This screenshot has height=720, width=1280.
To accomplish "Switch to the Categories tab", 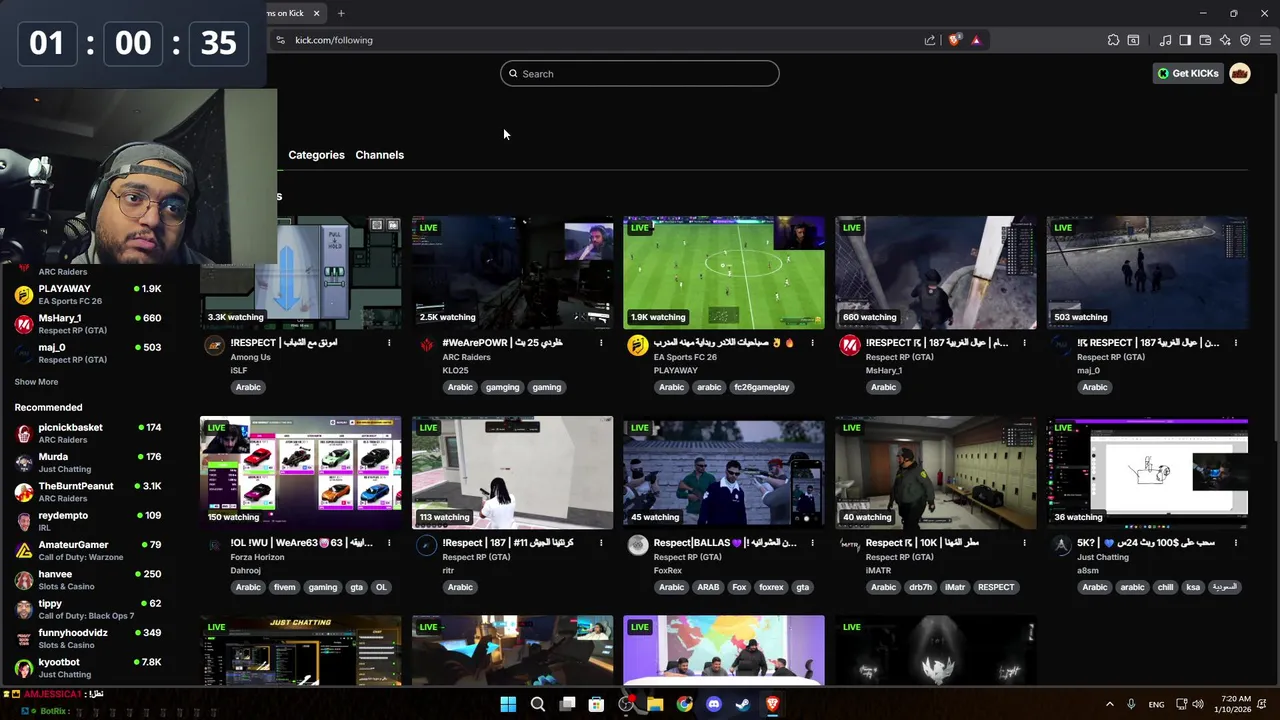I will click(316, 155).
